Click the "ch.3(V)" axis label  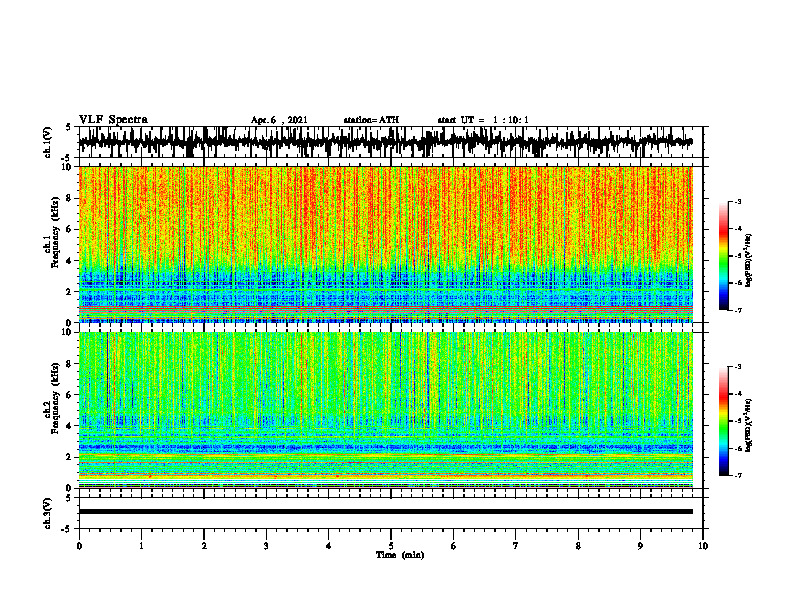pos(48,513)
